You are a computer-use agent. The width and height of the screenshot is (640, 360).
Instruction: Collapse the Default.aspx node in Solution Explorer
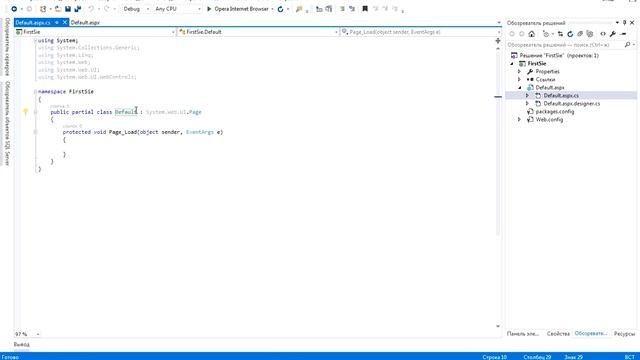(x=520, y=87)
